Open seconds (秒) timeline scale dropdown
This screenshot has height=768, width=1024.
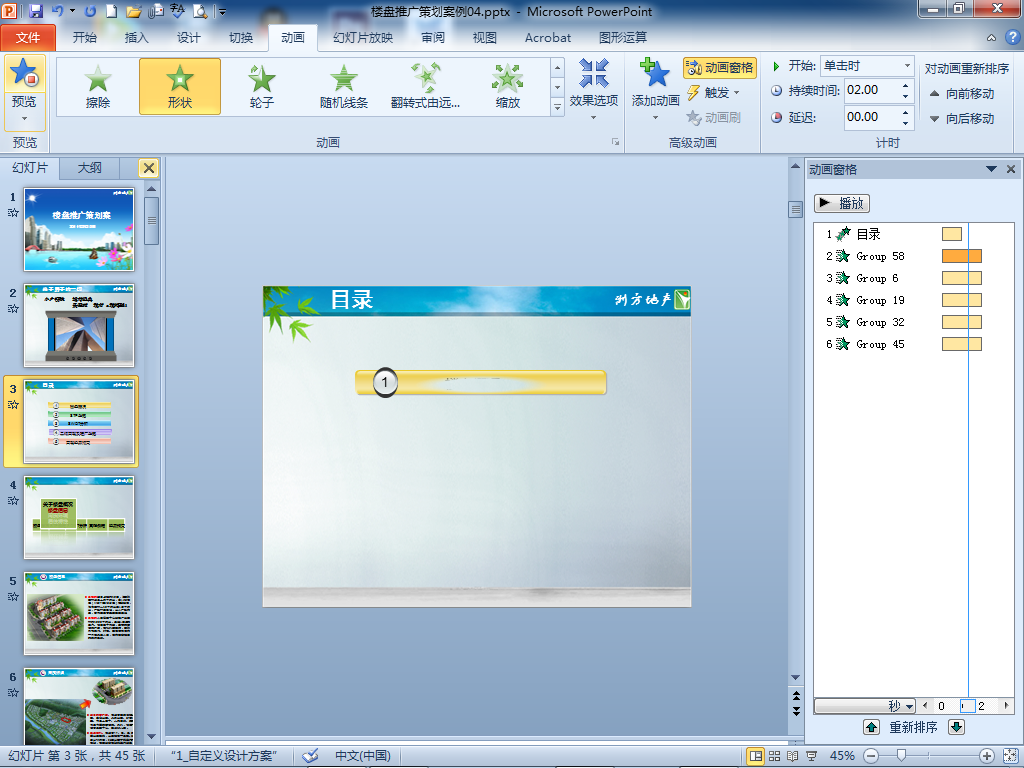click(910, 706)
